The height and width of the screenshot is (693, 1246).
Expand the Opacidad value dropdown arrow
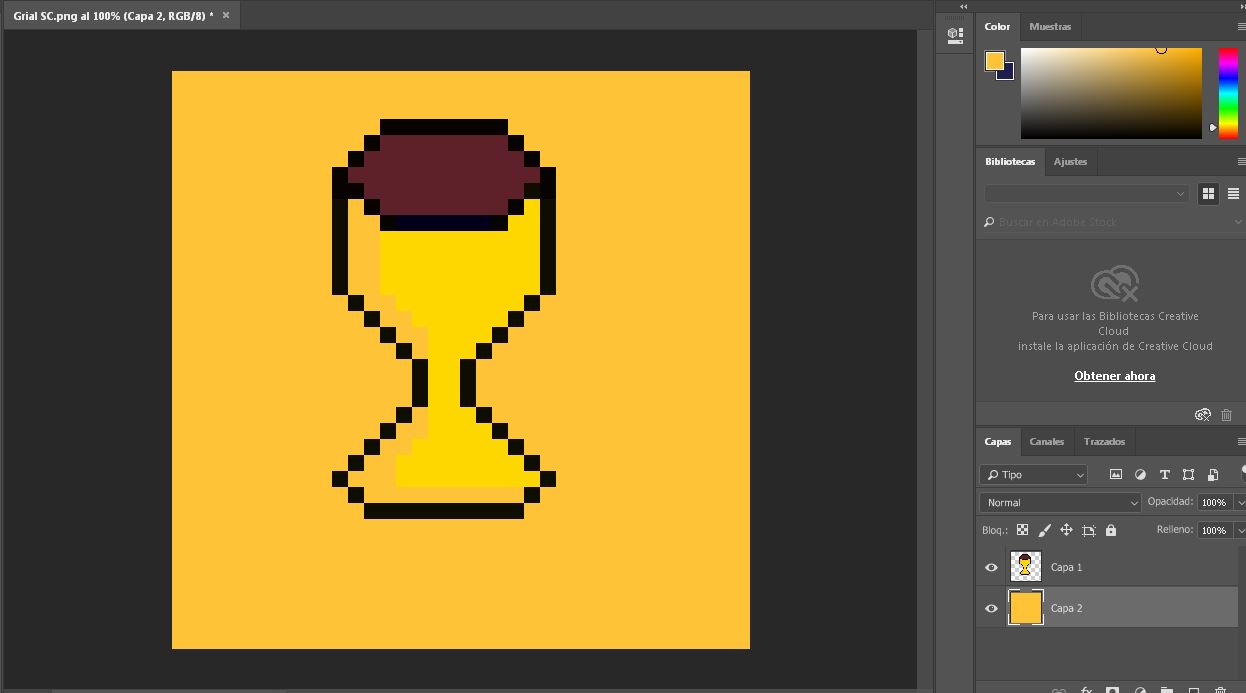1239,502
